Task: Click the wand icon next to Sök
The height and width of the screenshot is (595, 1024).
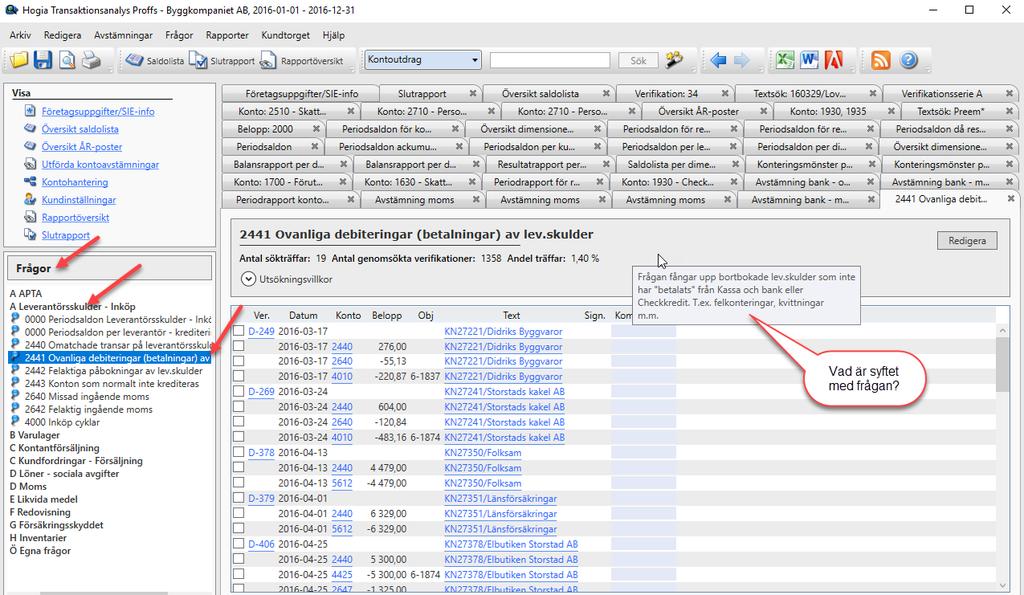Action: [x=675, y=60]
